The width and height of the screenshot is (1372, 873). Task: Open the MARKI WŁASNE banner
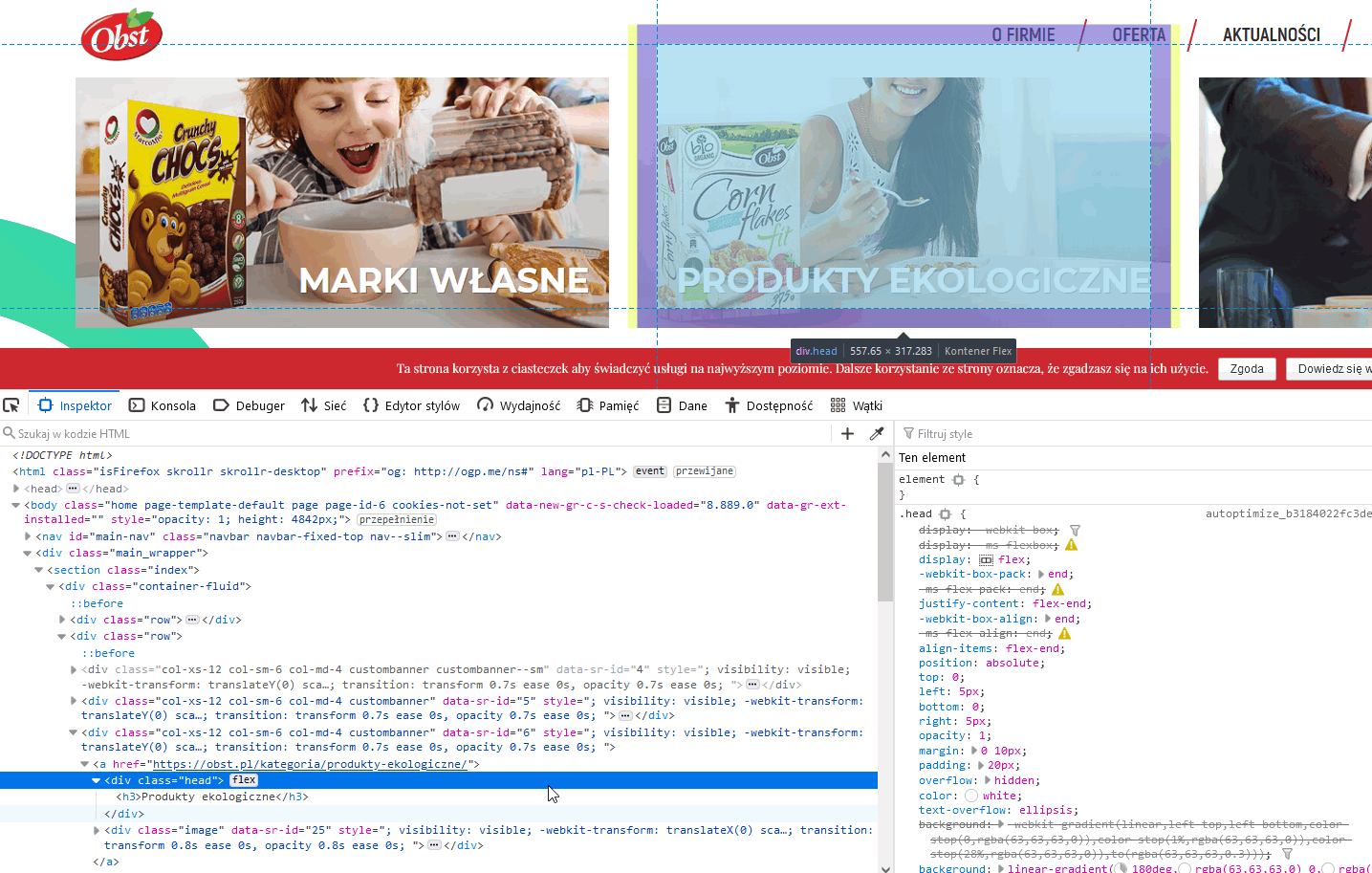342,203
